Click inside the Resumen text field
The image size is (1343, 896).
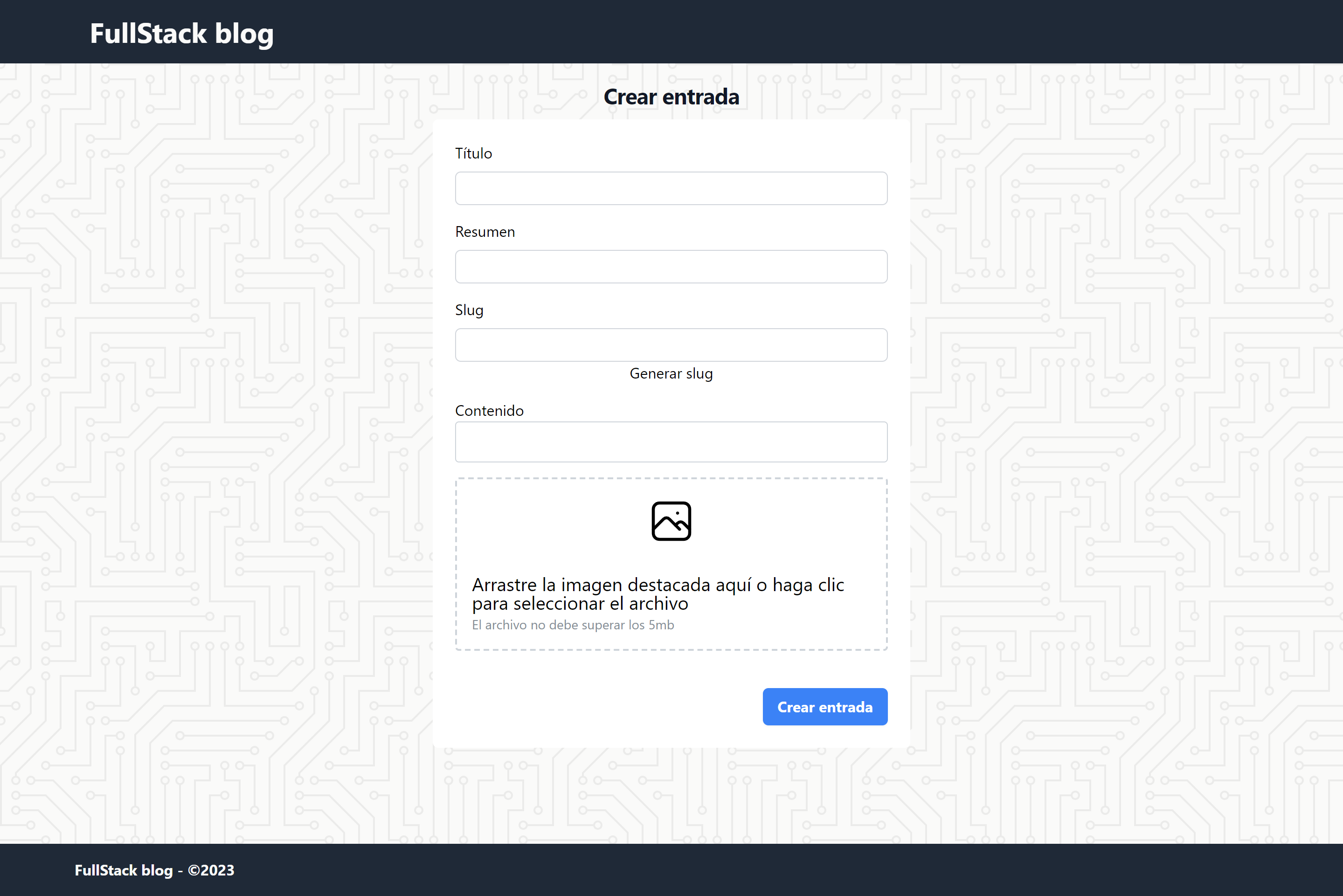point(671,267)
